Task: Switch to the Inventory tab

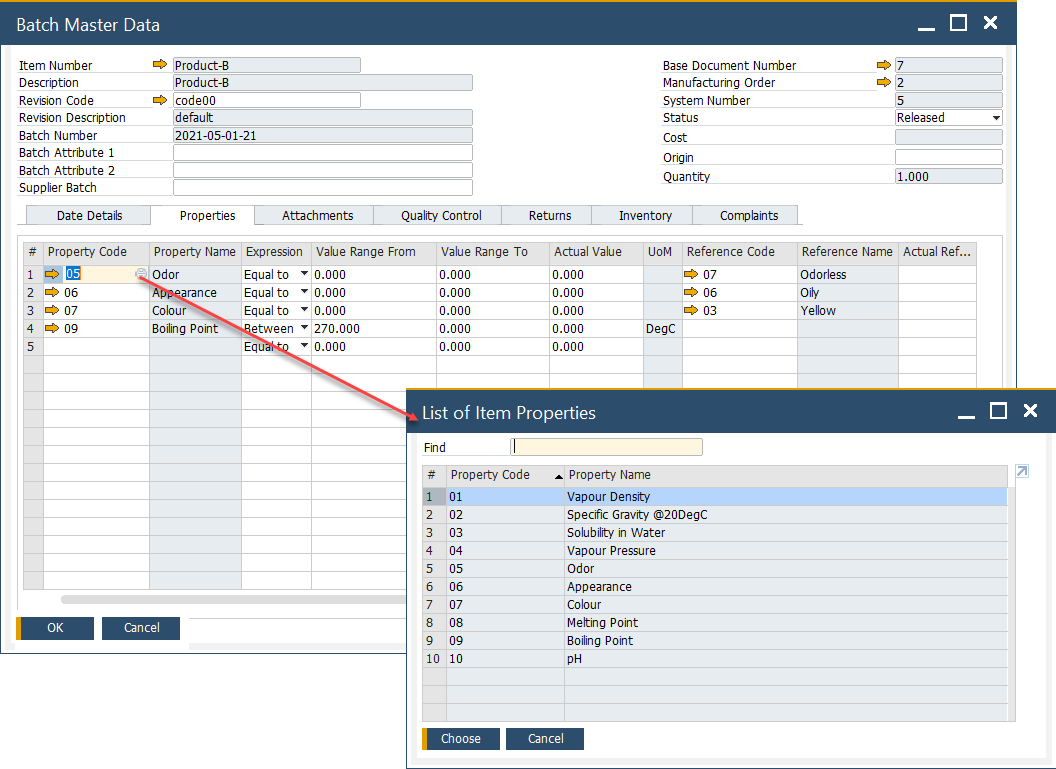Action: [645, 216]
